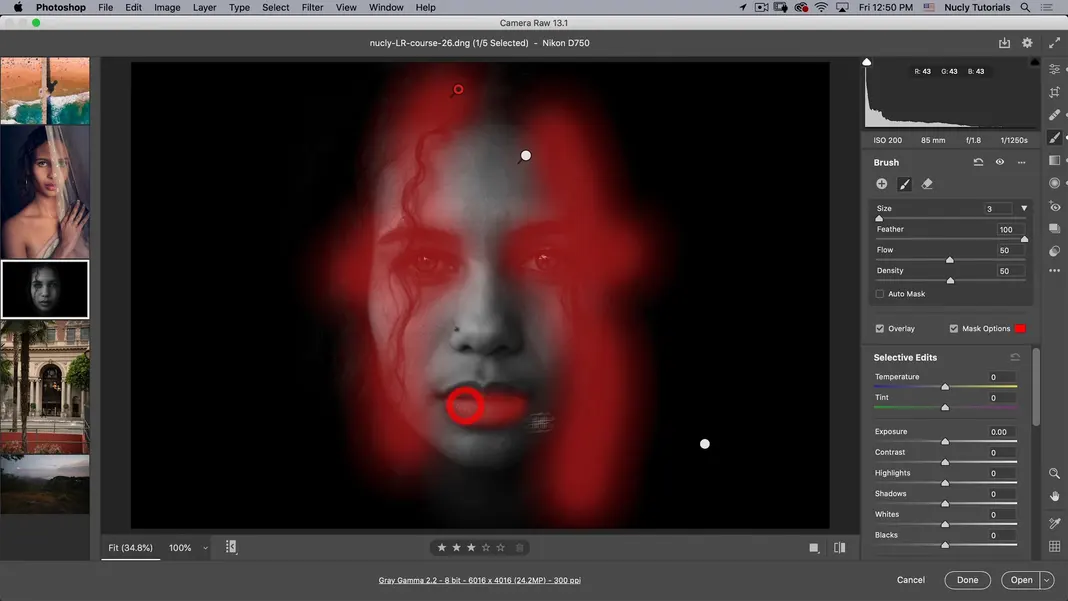
Task: Open Brush panel more options ellipsis
Action: point(1022,162)
